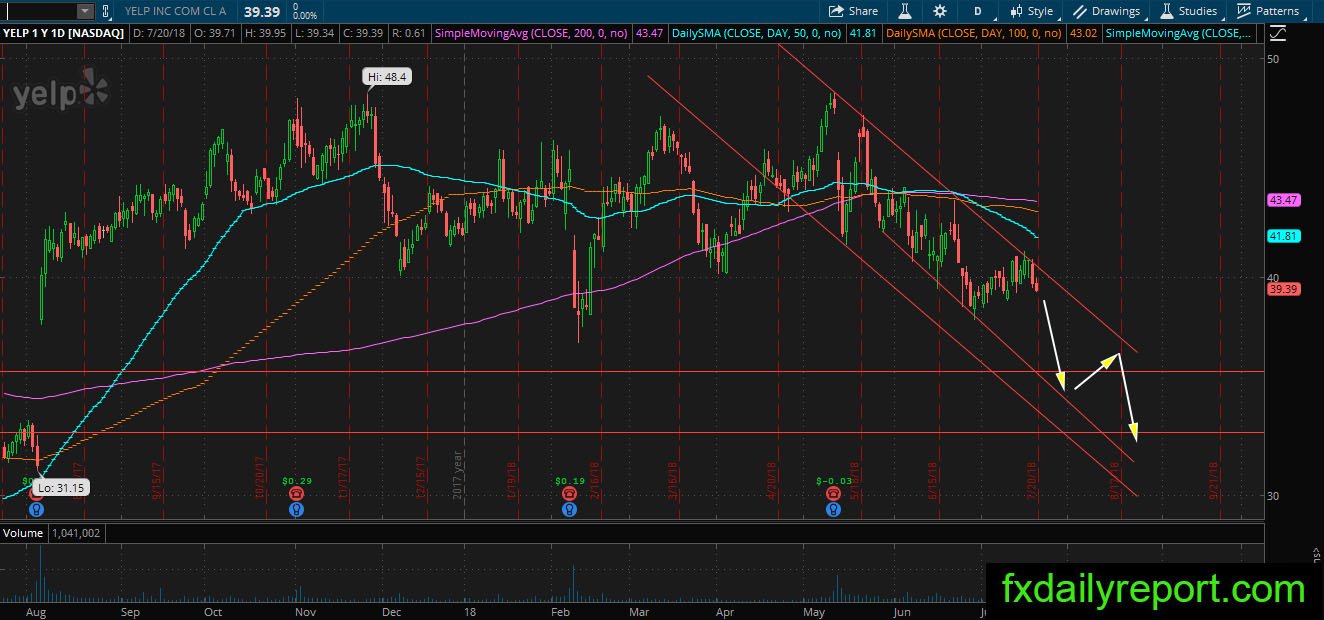The width and height of the screenshot is (1324, 620).
Task: Open the Studies menu
Action: [x=1188, y=11]
